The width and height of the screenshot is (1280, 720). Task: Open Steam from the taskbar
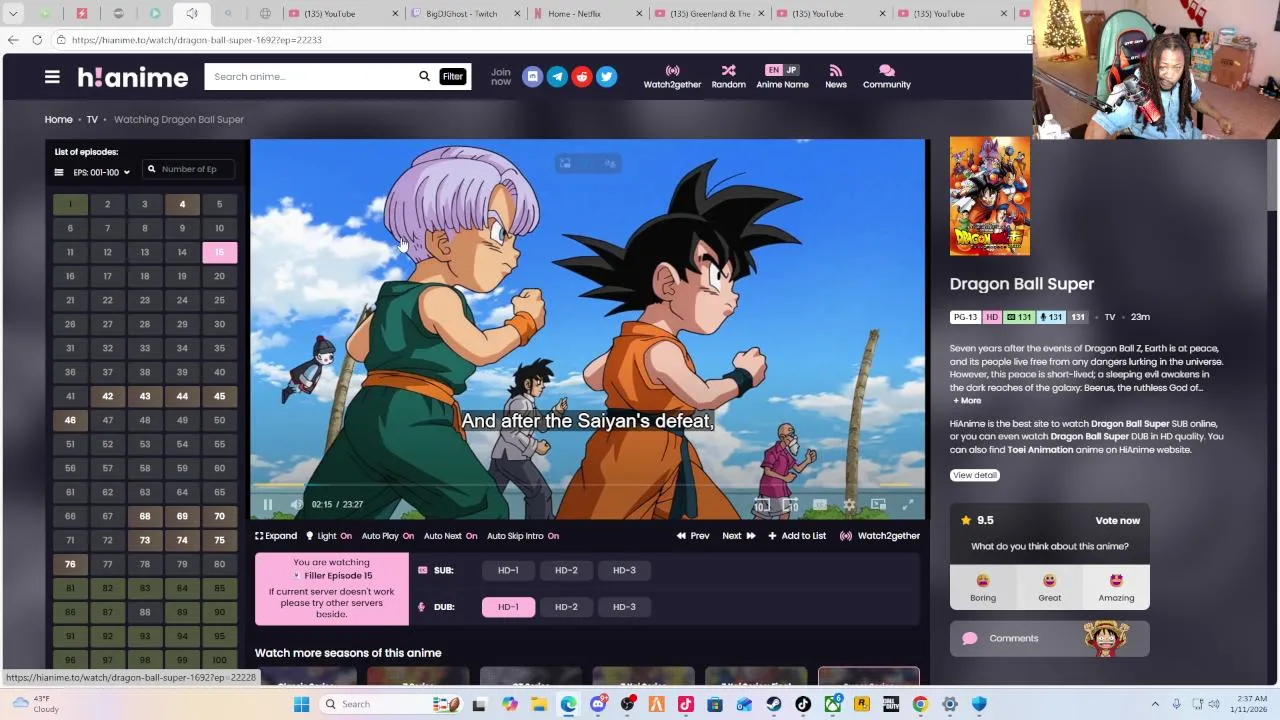click(x=774, y=704)
